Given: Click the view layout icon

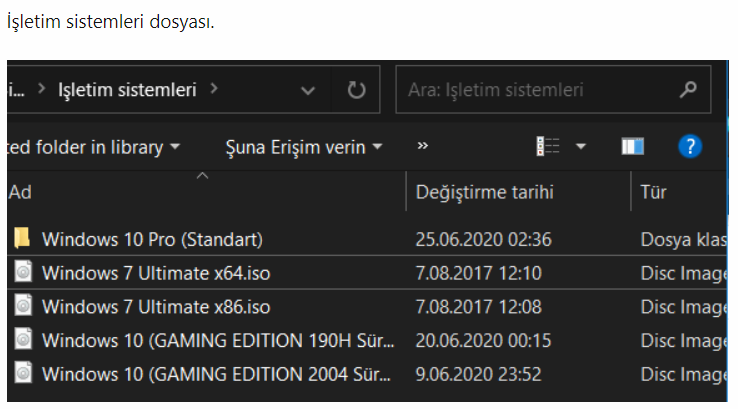Looking at the screenshot, I should click(x=547, y=147).
